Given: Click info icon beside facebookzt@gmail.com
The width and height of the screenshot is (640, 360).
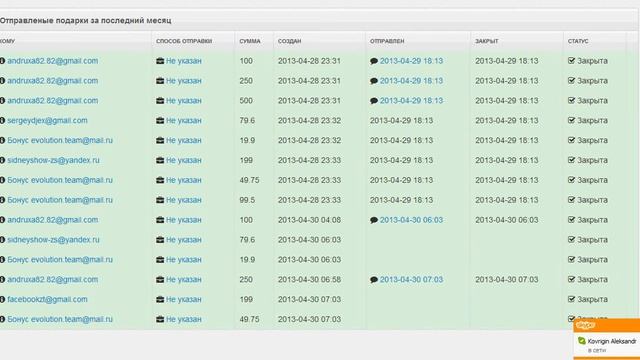Looking at the screenshot, I should pos(2,300).
